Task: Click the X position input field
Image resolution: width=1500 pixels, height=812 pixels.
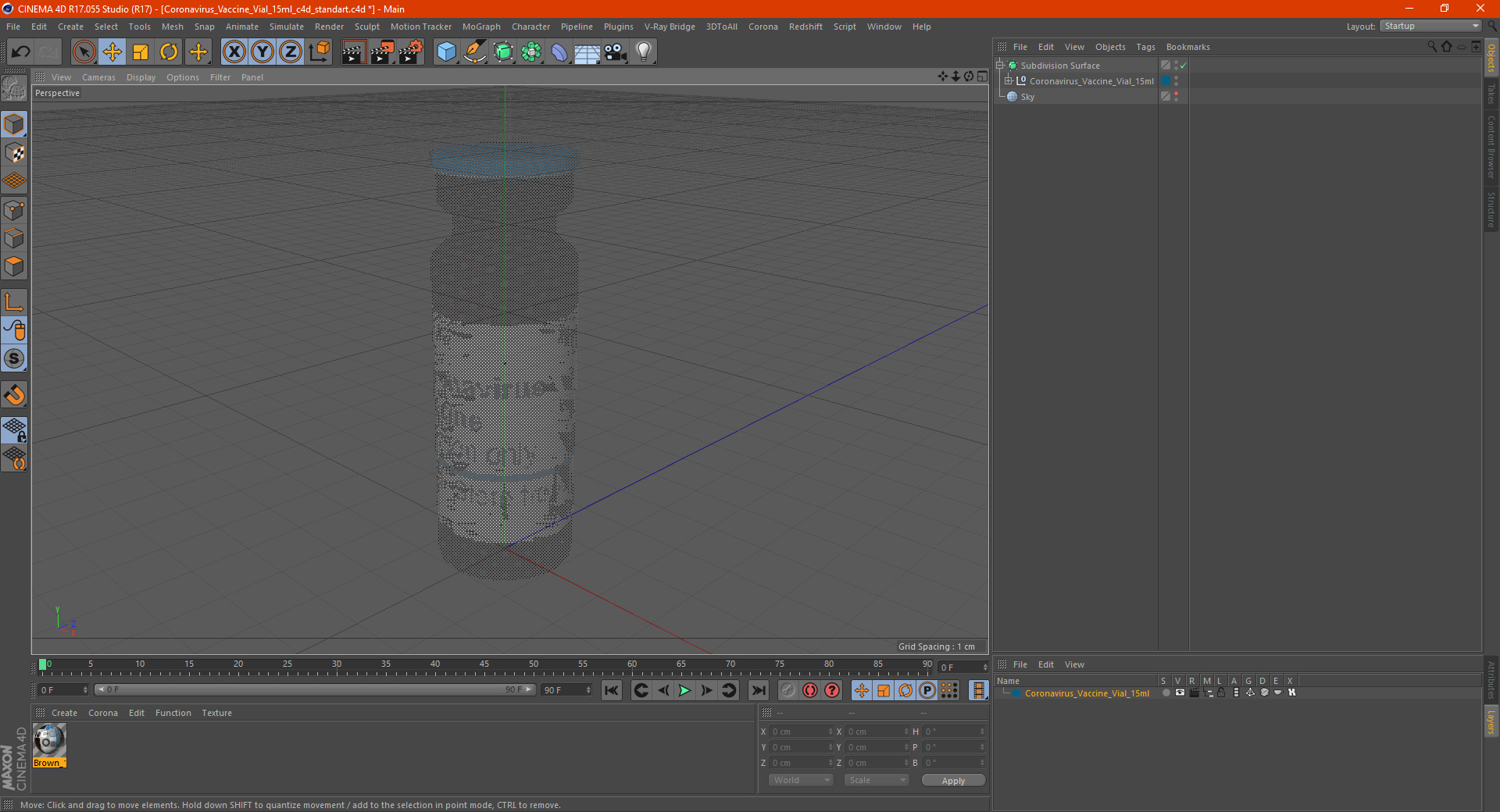Action: (x=802, y=732)
